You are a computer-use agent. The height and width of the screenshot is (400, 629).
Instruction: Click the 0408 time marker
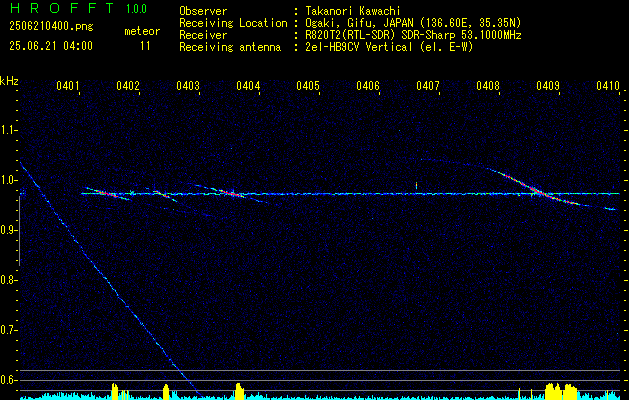click(x=488, y=85)
